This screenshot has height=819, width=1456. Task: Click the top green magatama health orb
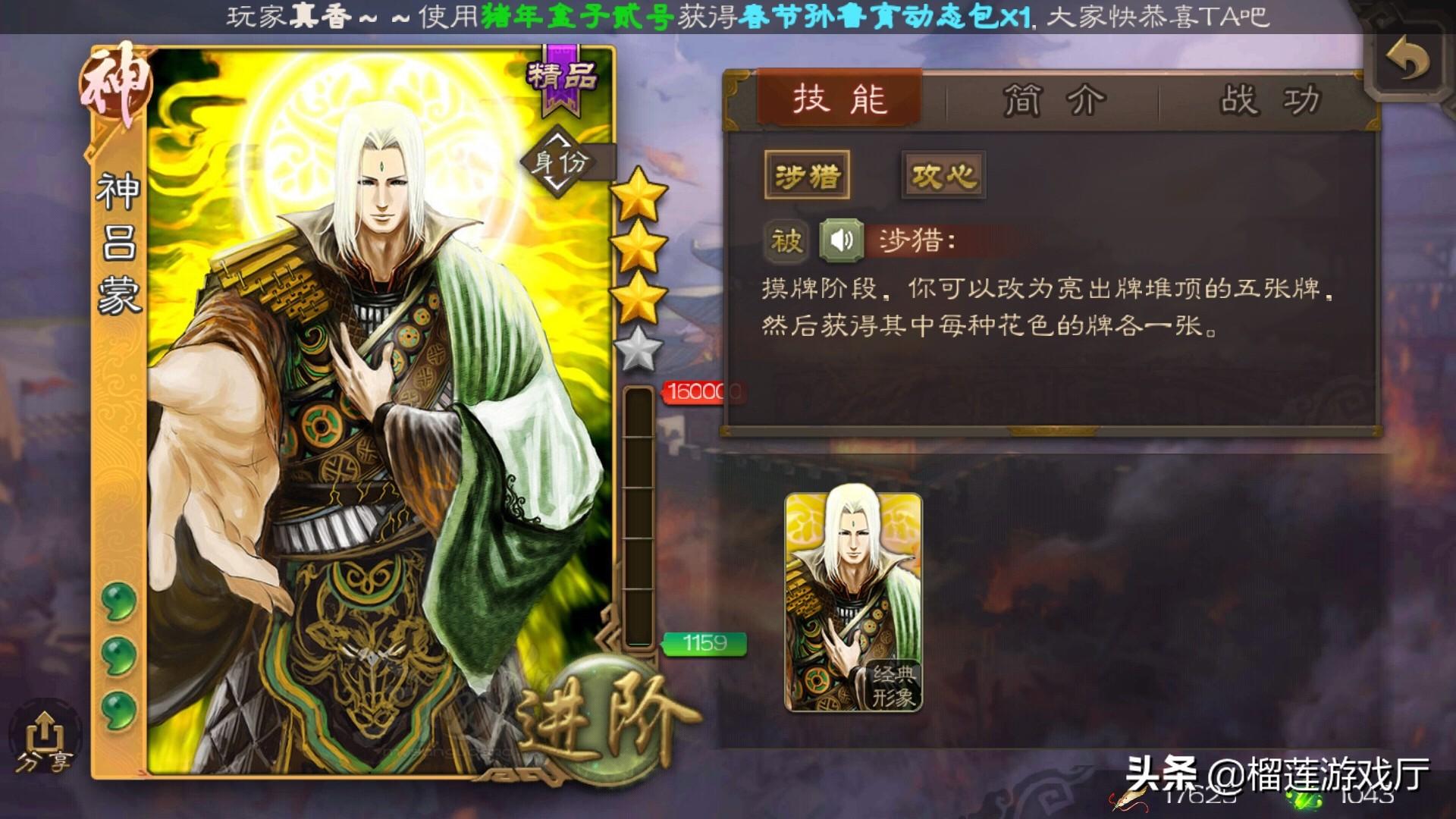point(119,602)
